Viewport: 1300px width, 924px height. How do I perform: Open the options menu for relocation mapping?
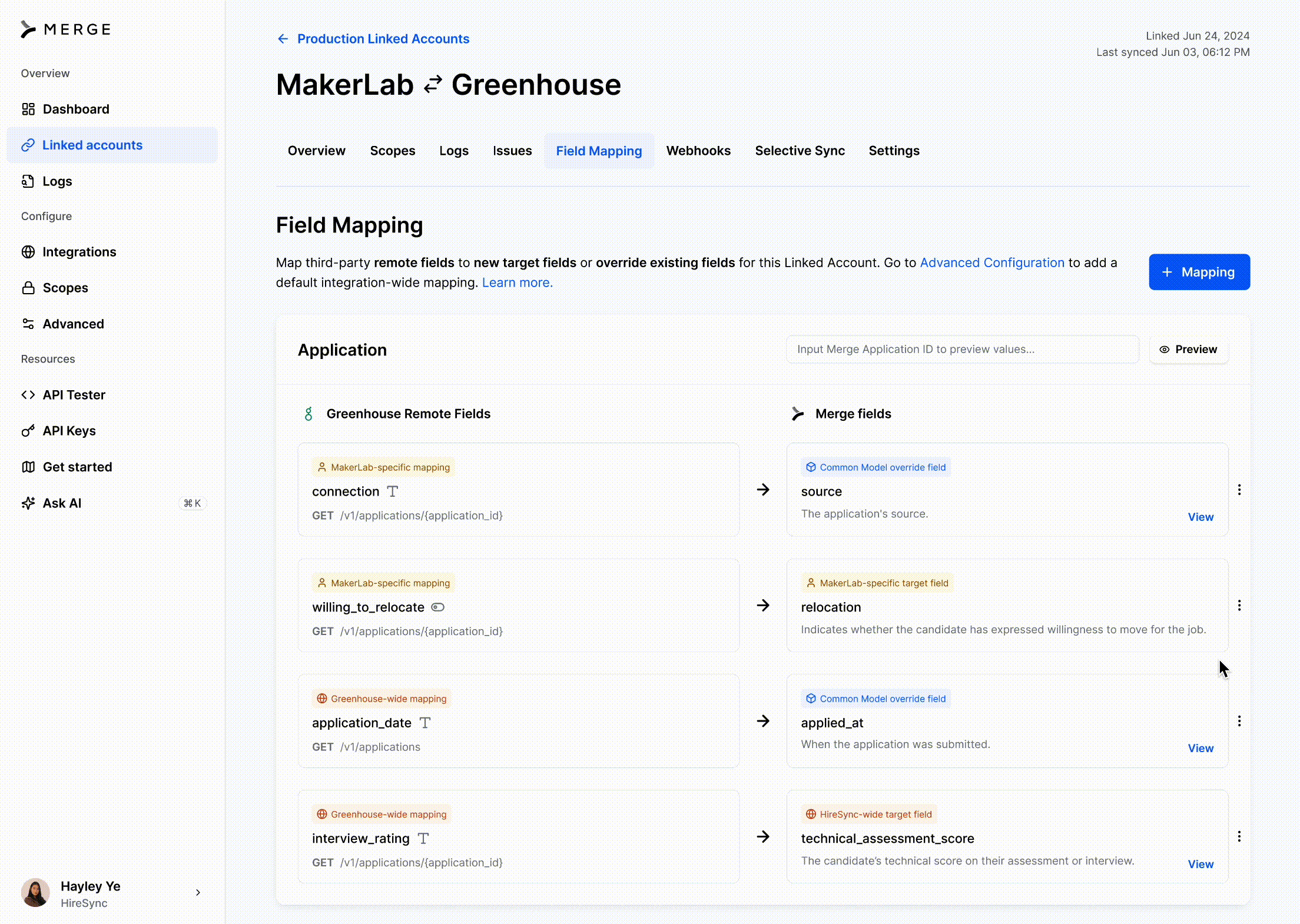point(1239,606)
